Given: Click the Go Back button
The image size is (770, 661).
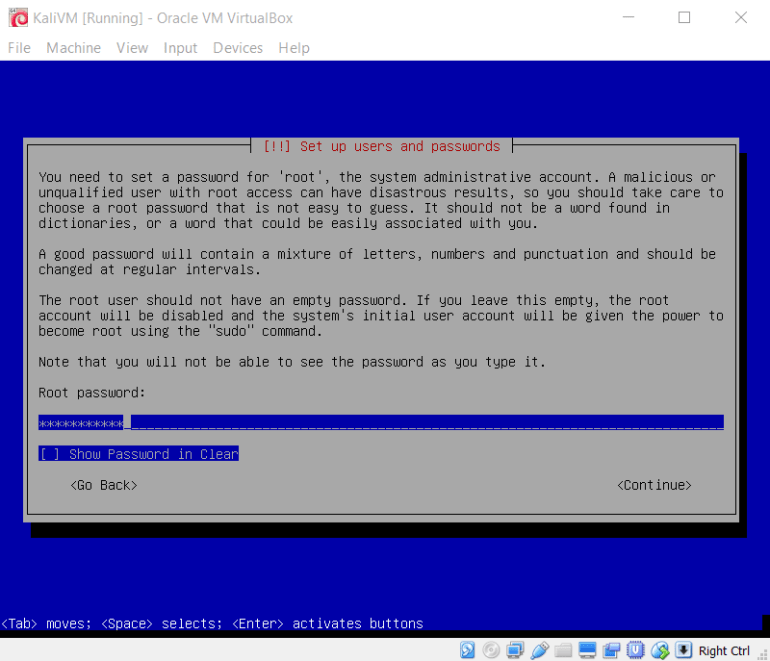Looking at the screenshot, I should click(x=104, y=485).
